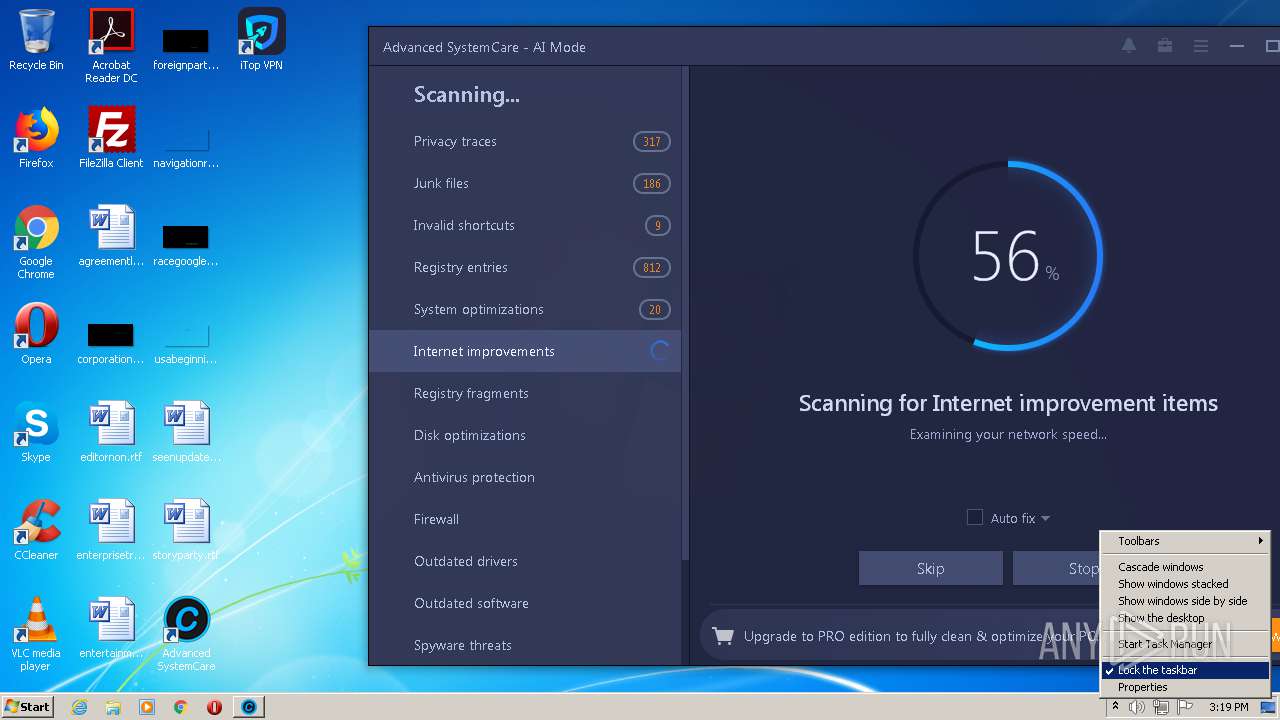Screen dimensions: 1280x720
Task: Click Opera icon in taskbar
Action: (x=214, y=707)
